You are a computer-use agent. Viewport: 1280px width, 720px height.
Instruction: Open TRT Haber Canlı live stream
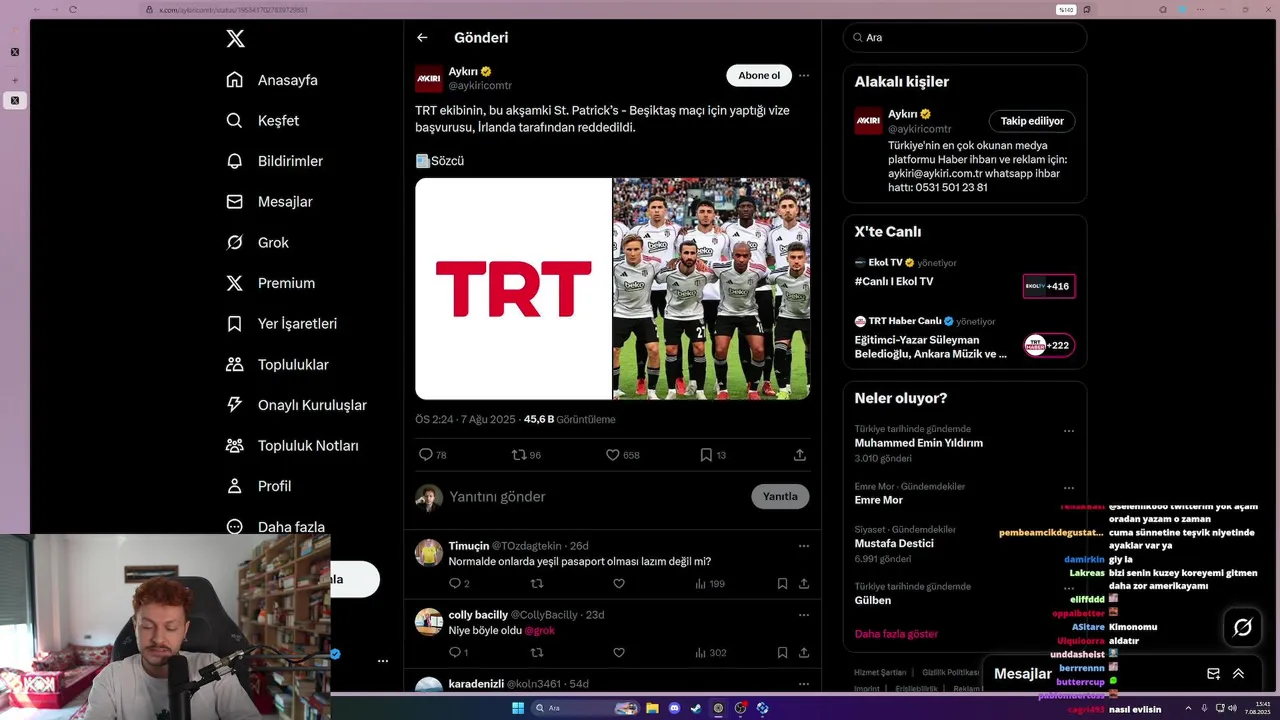point(965,340)
